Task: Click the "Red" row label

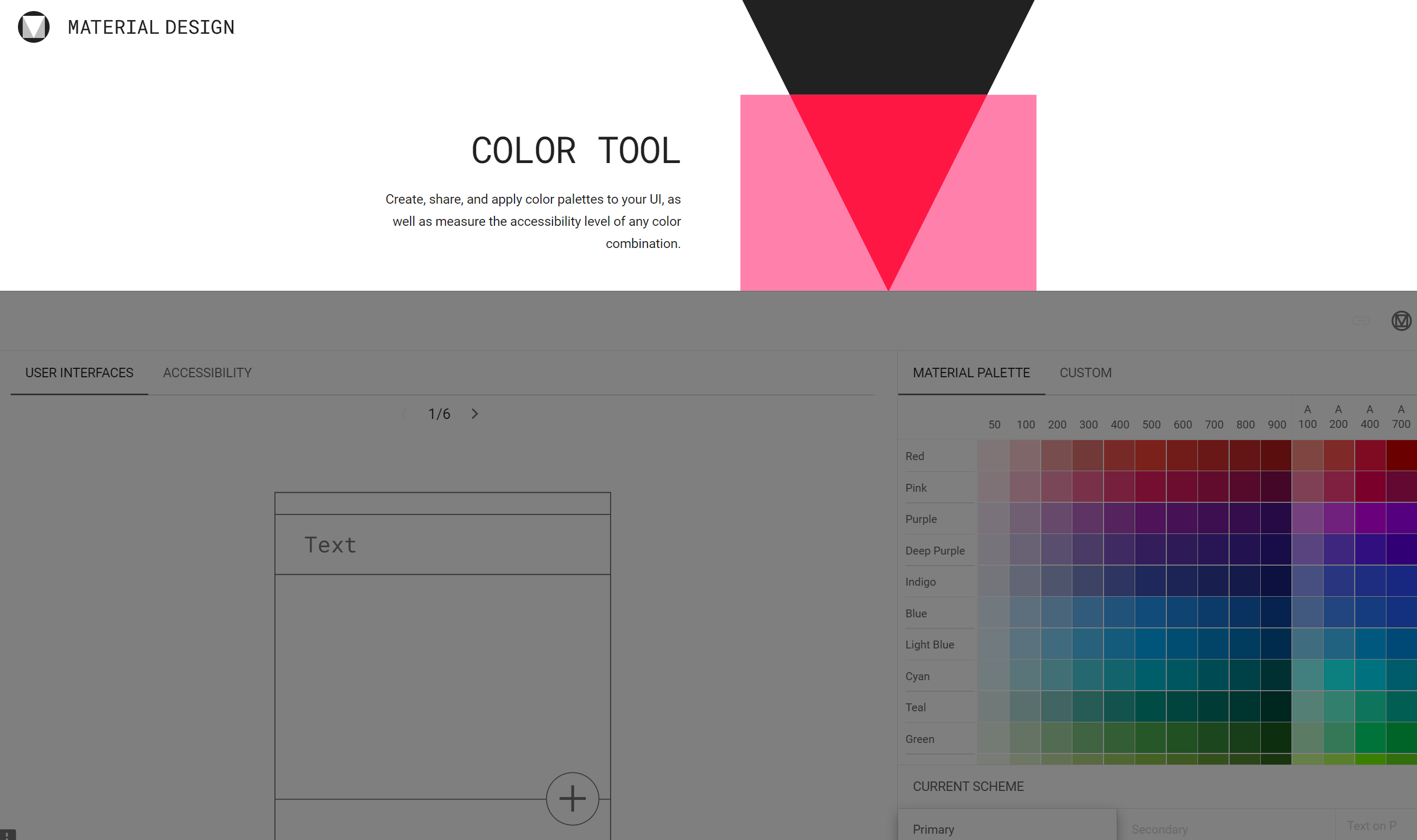Action: click(x=914, y=456)
